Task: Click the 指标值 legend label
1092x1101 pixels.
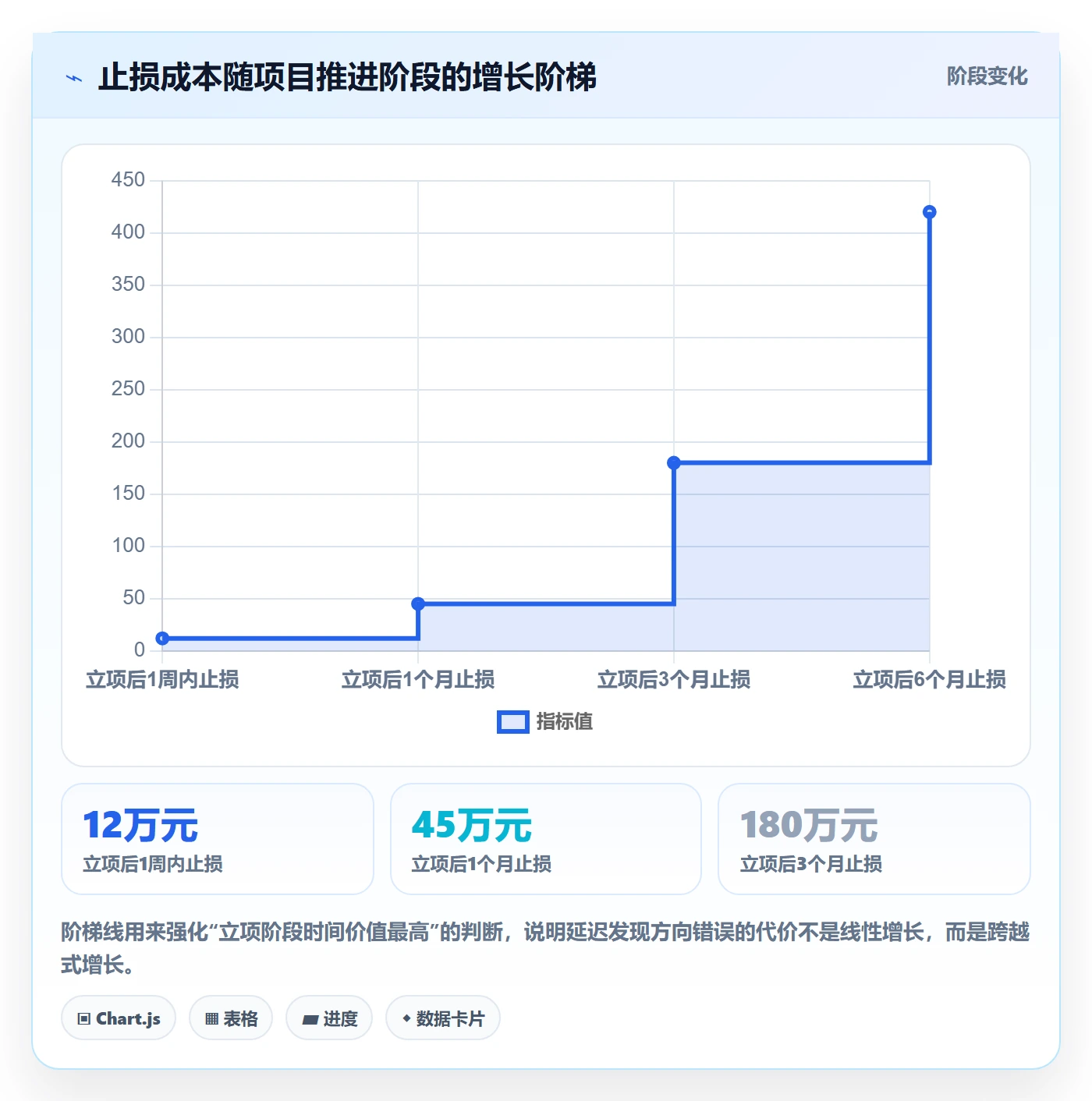Action: [x=565, y=722]
